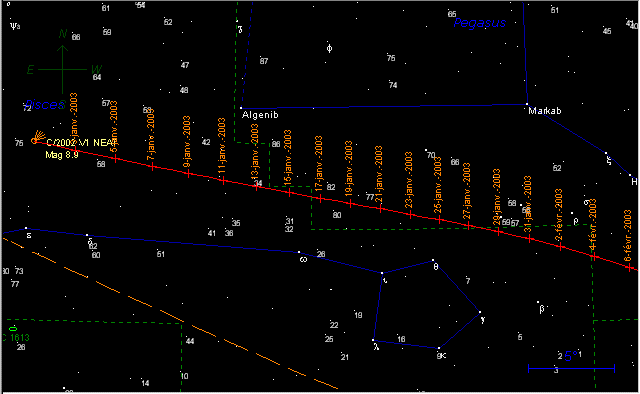Viewport: 640px width, 394px height.
Task: Click the comet C/2002 V1 NEAT icon
Action: (38, 137)
